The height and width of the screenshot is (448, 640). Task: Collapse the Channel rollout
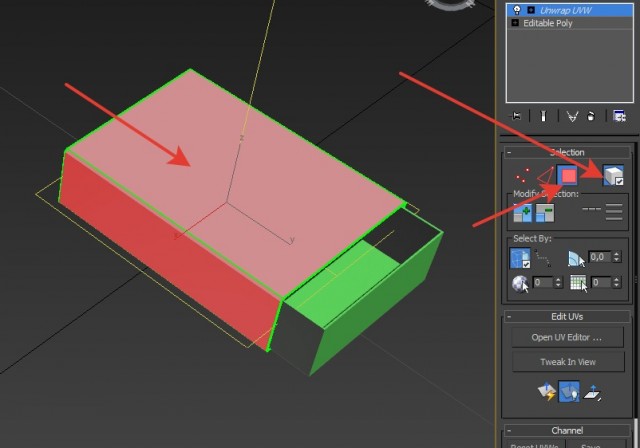pyautogui.click(x=509, y=430)
